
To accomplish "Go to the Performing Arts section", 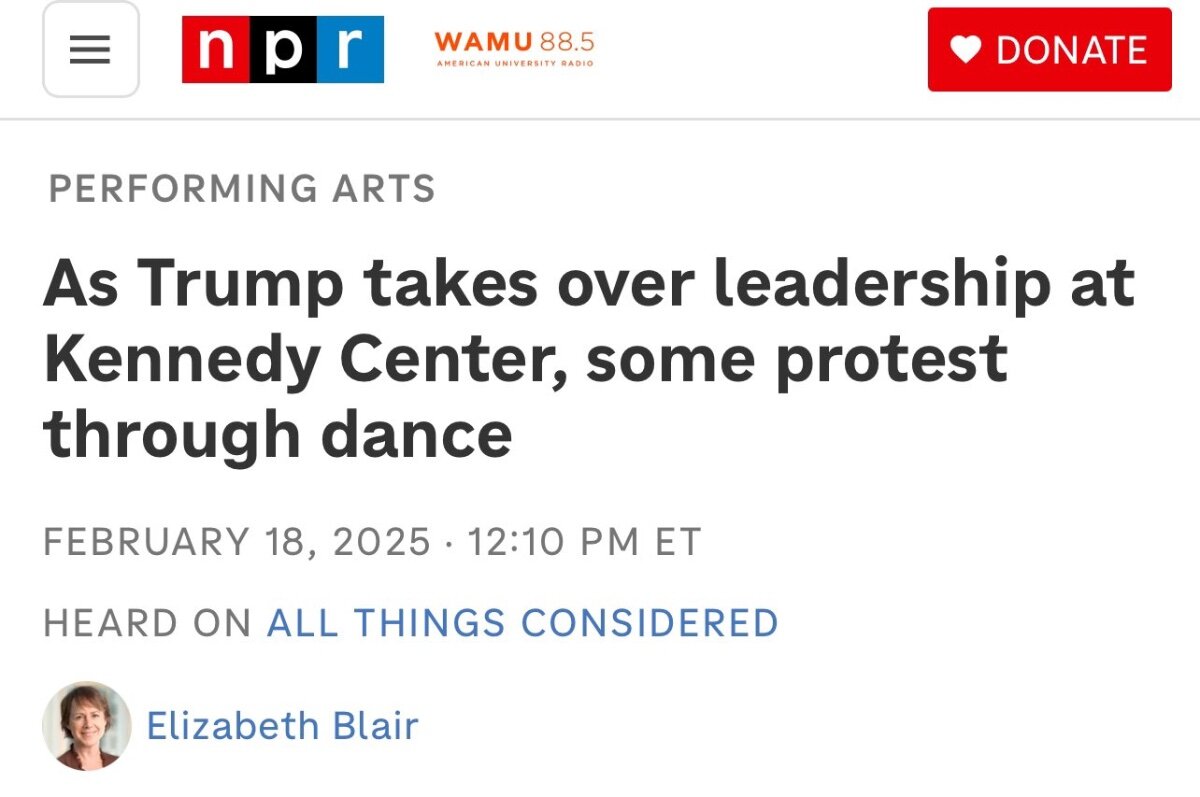I will pyautogui.click(x=242, y=188).
